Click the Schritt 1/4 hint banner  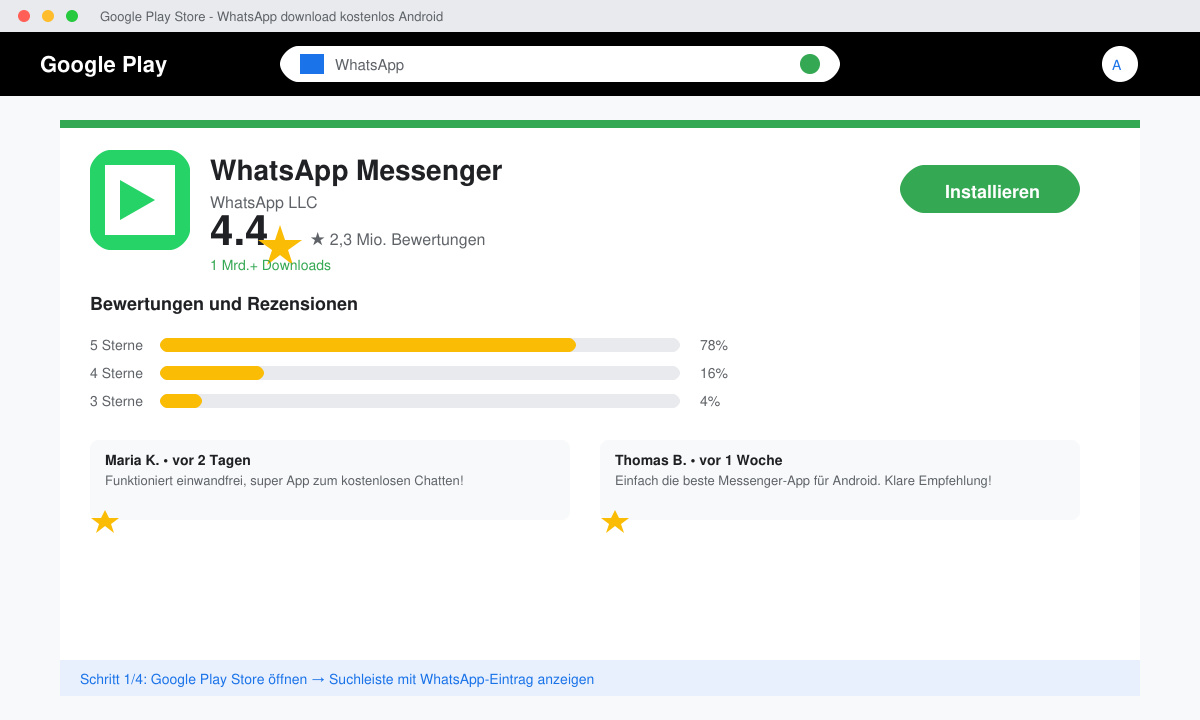pyautogui.click(x=600, y=678)
